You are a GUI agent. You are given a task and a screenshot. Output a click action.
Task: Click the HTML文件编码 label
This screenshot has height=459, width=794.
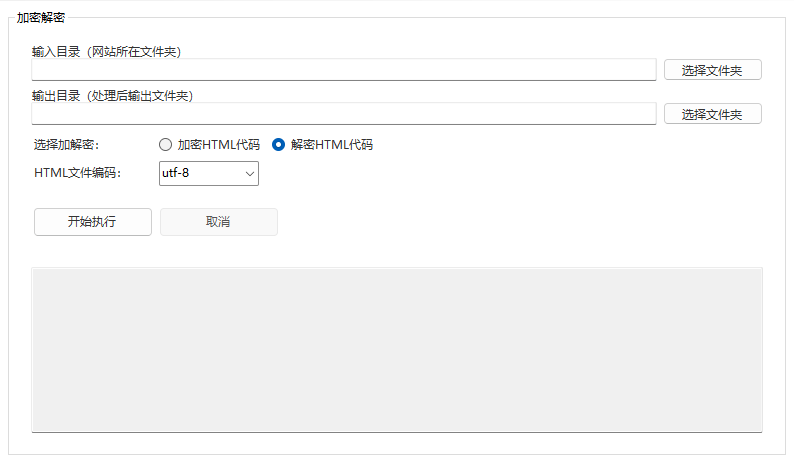[77, 173]
